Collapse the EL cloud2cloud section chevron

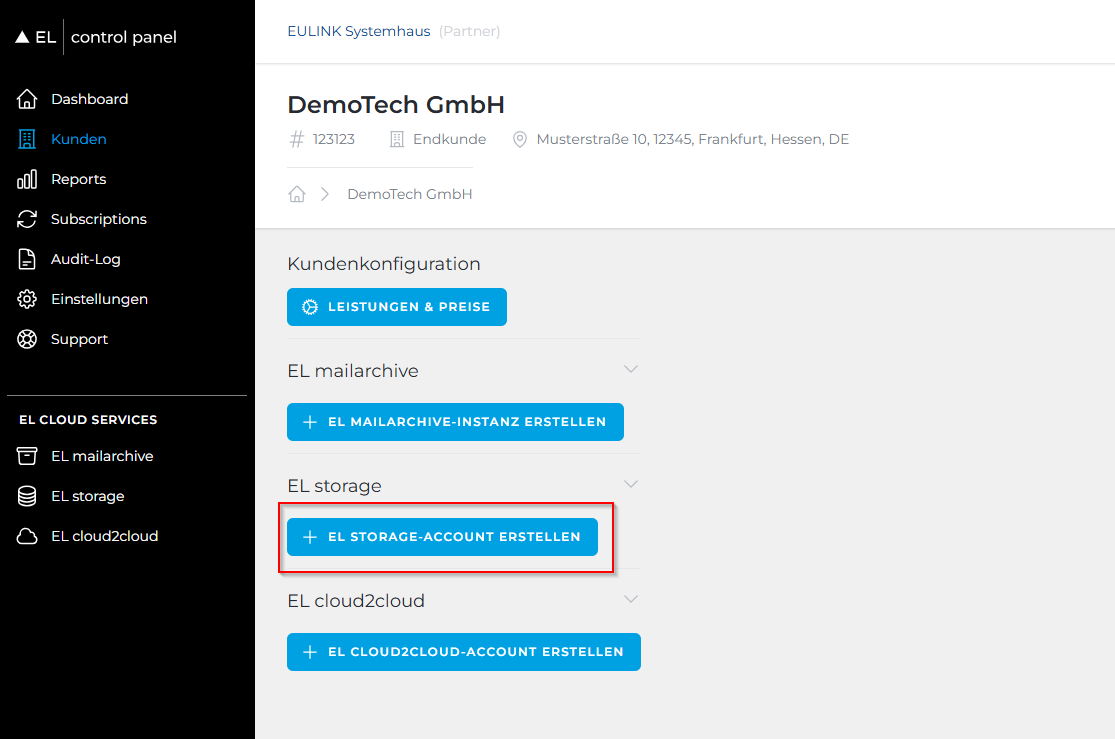pyautogui.click(x=630, y=599)
